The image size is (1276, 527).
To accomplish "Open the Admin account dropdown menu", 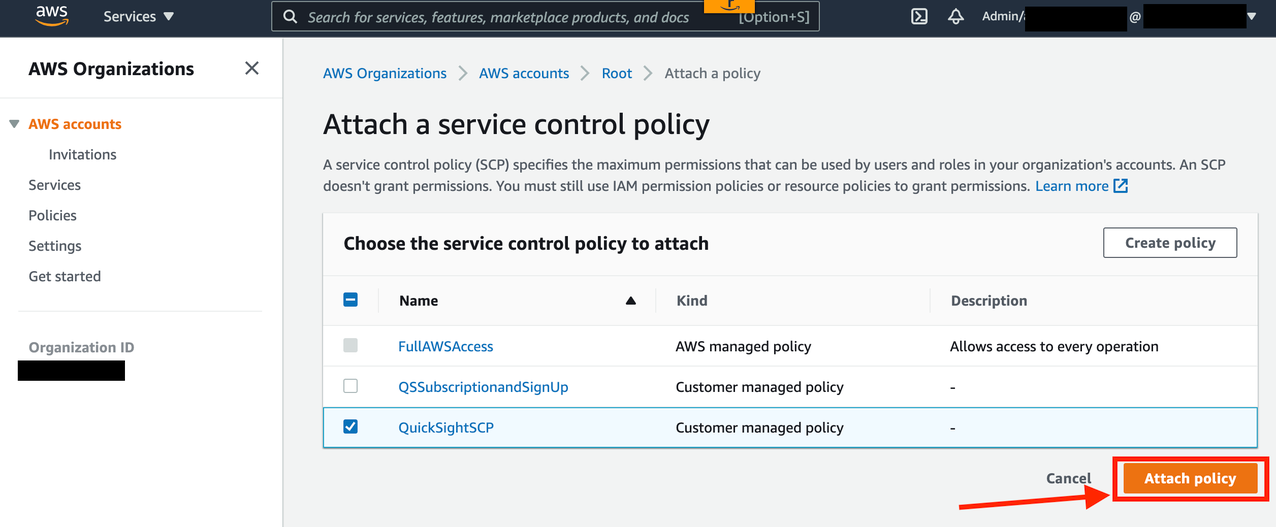I will click(1251, 16).
